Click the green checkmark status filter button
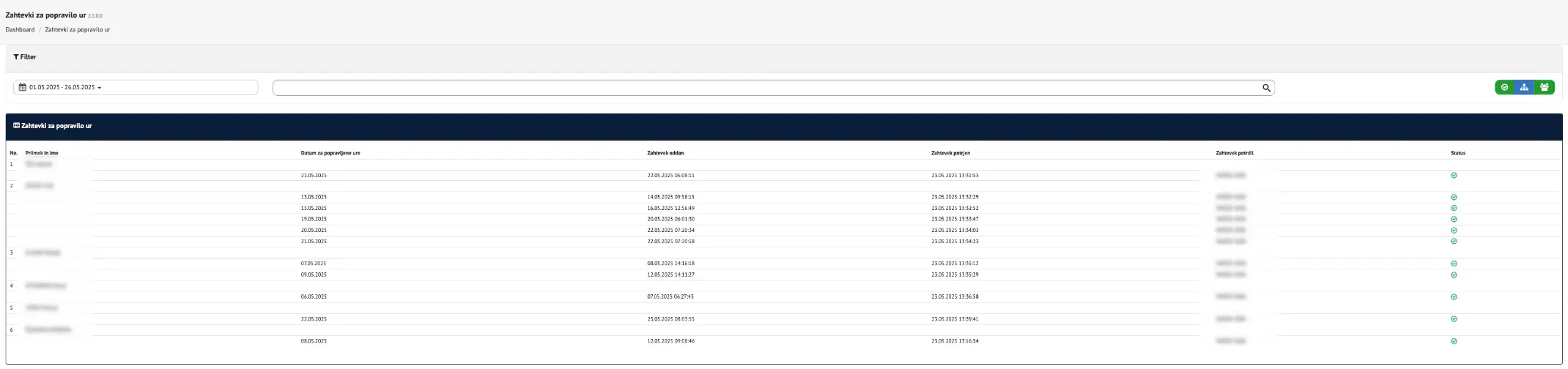This screenshot has width=1568, height=369. 1504,88
